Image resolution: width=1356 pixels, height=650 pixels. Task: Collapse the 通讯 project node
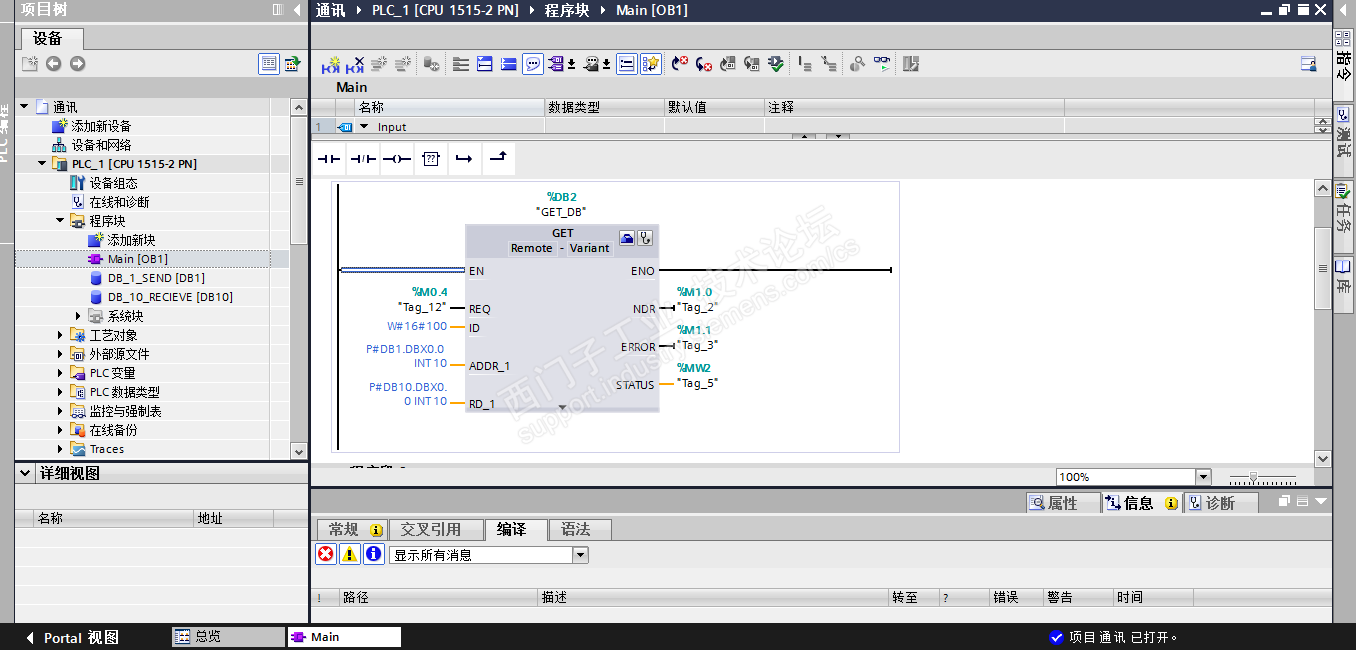[24, 106]
